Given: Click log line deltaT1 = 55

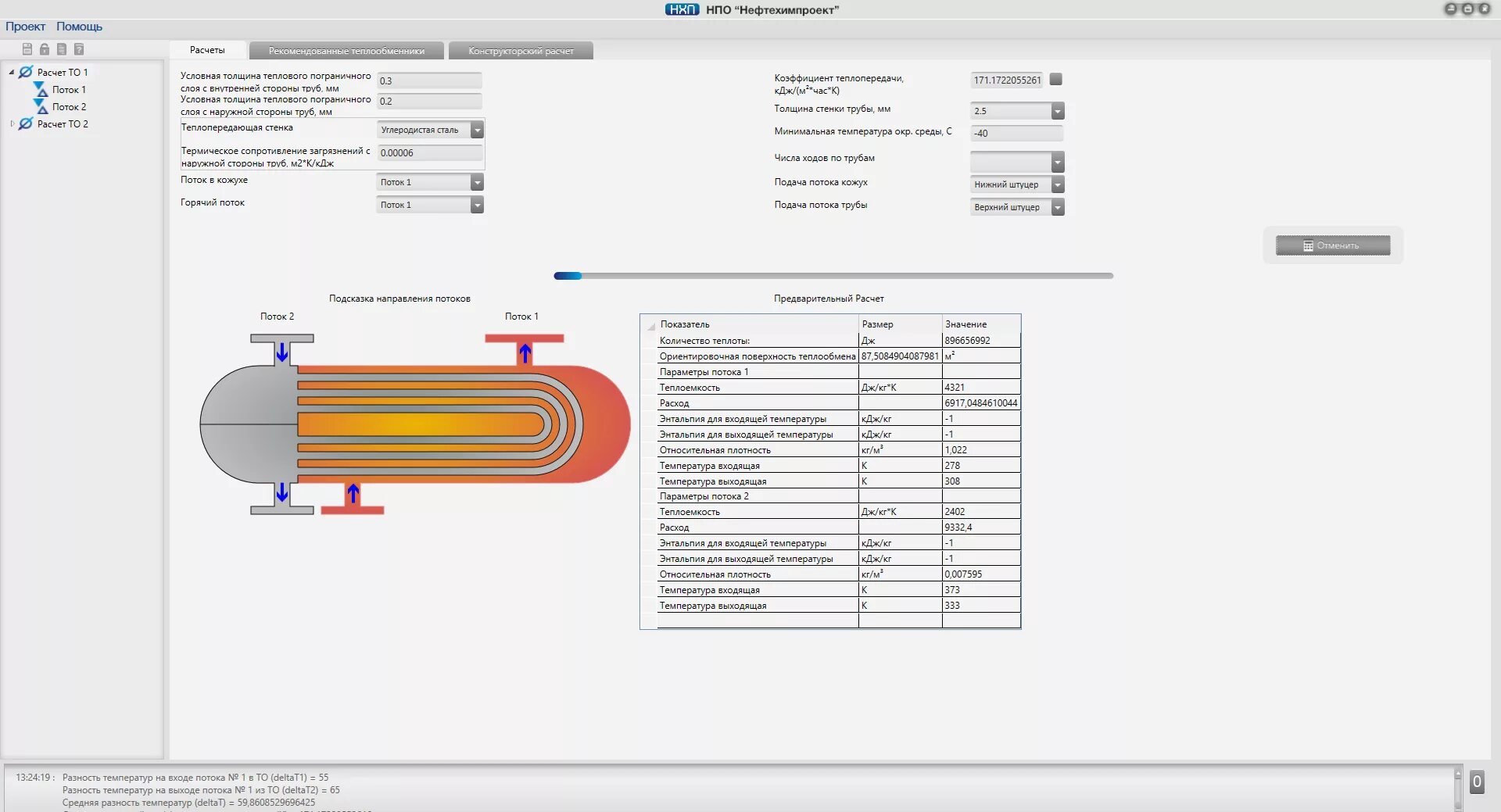Looking at the screenshot, I should pyautogui.click(x=195, y=778).
